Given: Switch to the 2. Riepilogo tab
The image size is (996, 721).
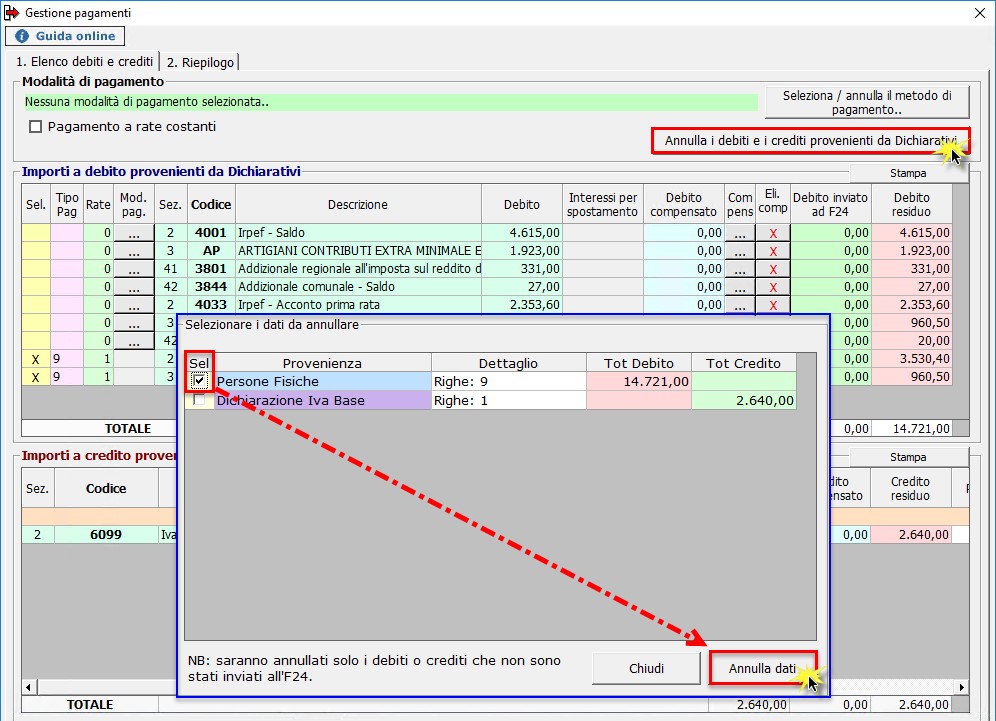Looking at the screenshot, I should pos(200,62).
